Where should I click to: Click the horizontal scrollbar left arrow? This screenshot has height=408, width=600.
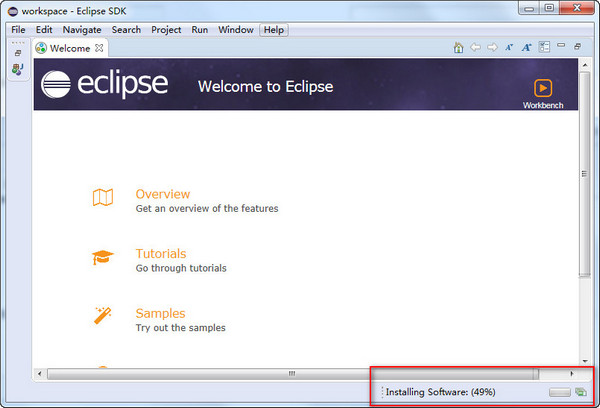tap(39, 374)
